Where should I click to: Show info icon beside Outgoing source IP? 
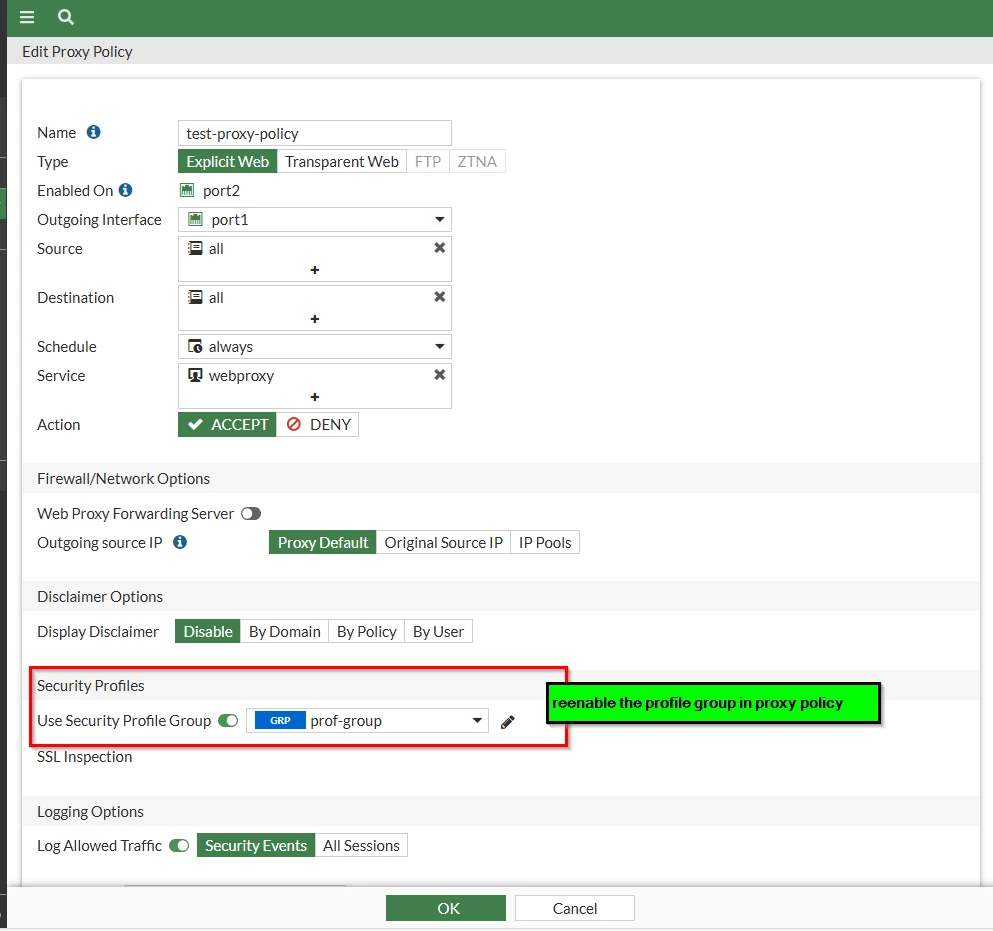tap(180, 542)
